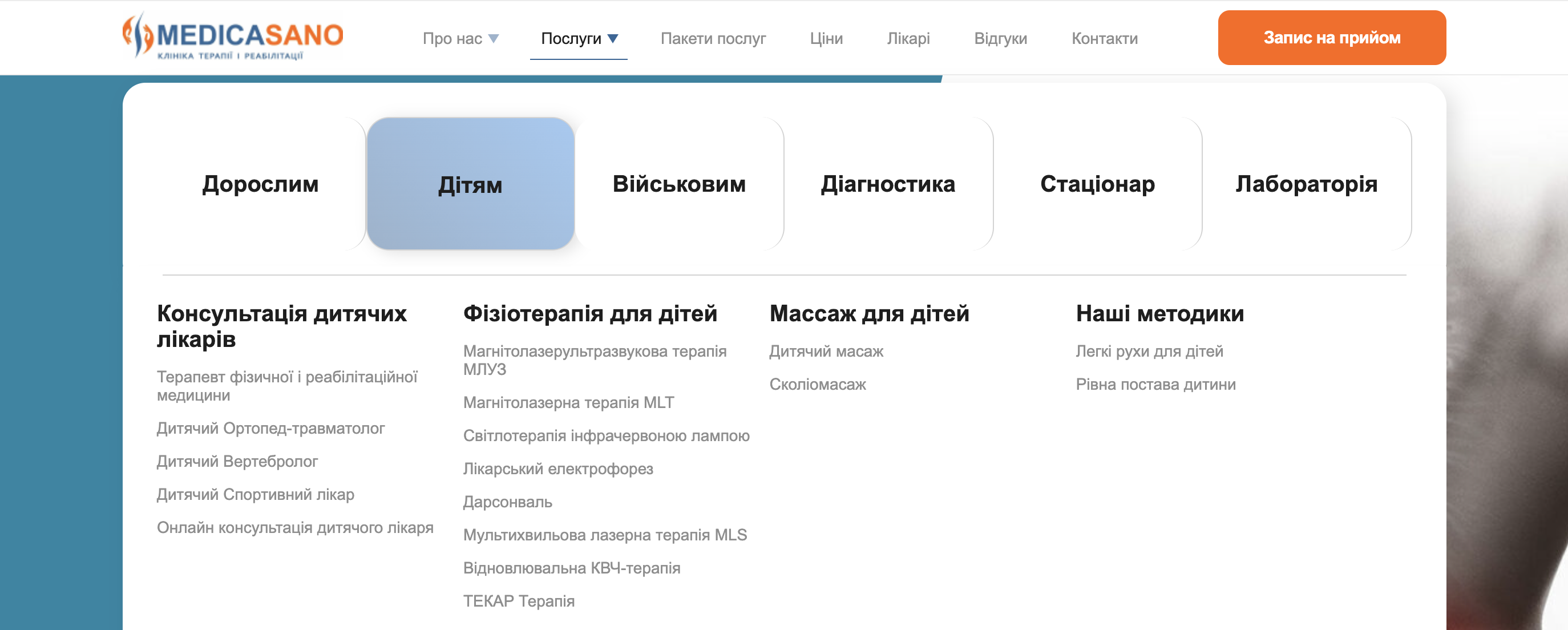Click the Medicasano logo
1568x630 pixels.
click(x=233, y=37)
